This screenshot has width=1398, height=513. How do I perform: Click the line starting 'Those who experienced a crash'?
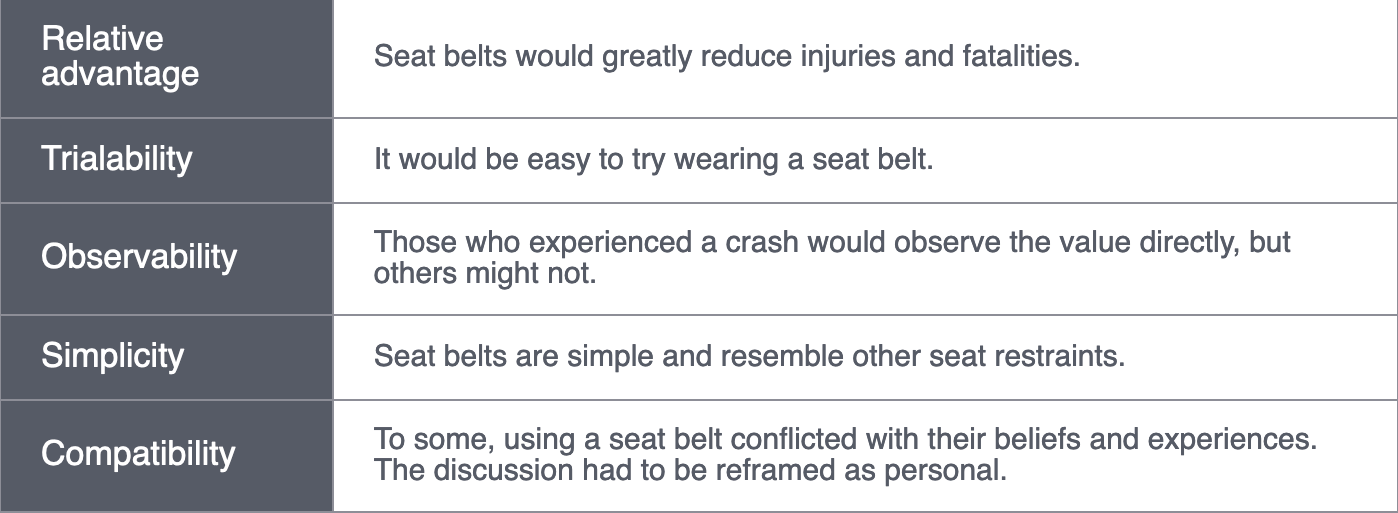(832, 243)
